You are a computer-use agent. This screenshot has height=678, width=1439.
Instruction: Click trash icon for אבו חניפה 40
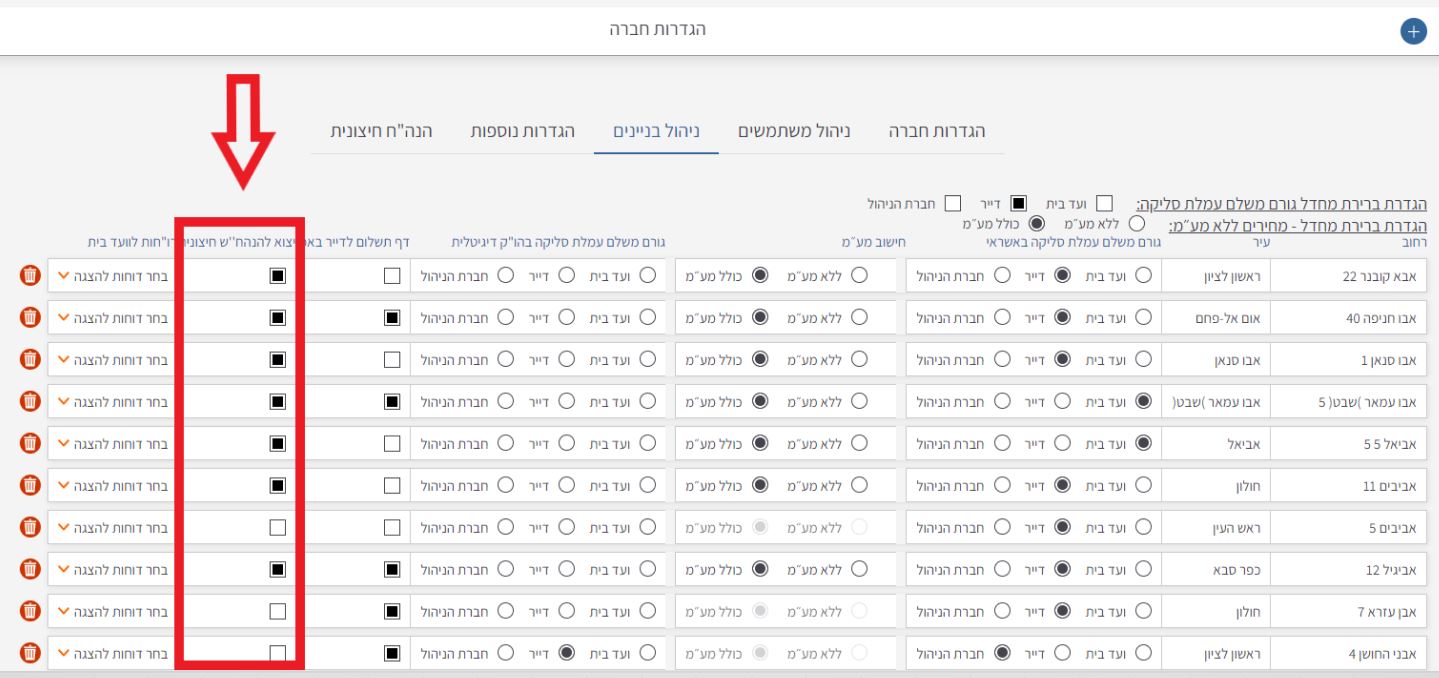(30, 317)
